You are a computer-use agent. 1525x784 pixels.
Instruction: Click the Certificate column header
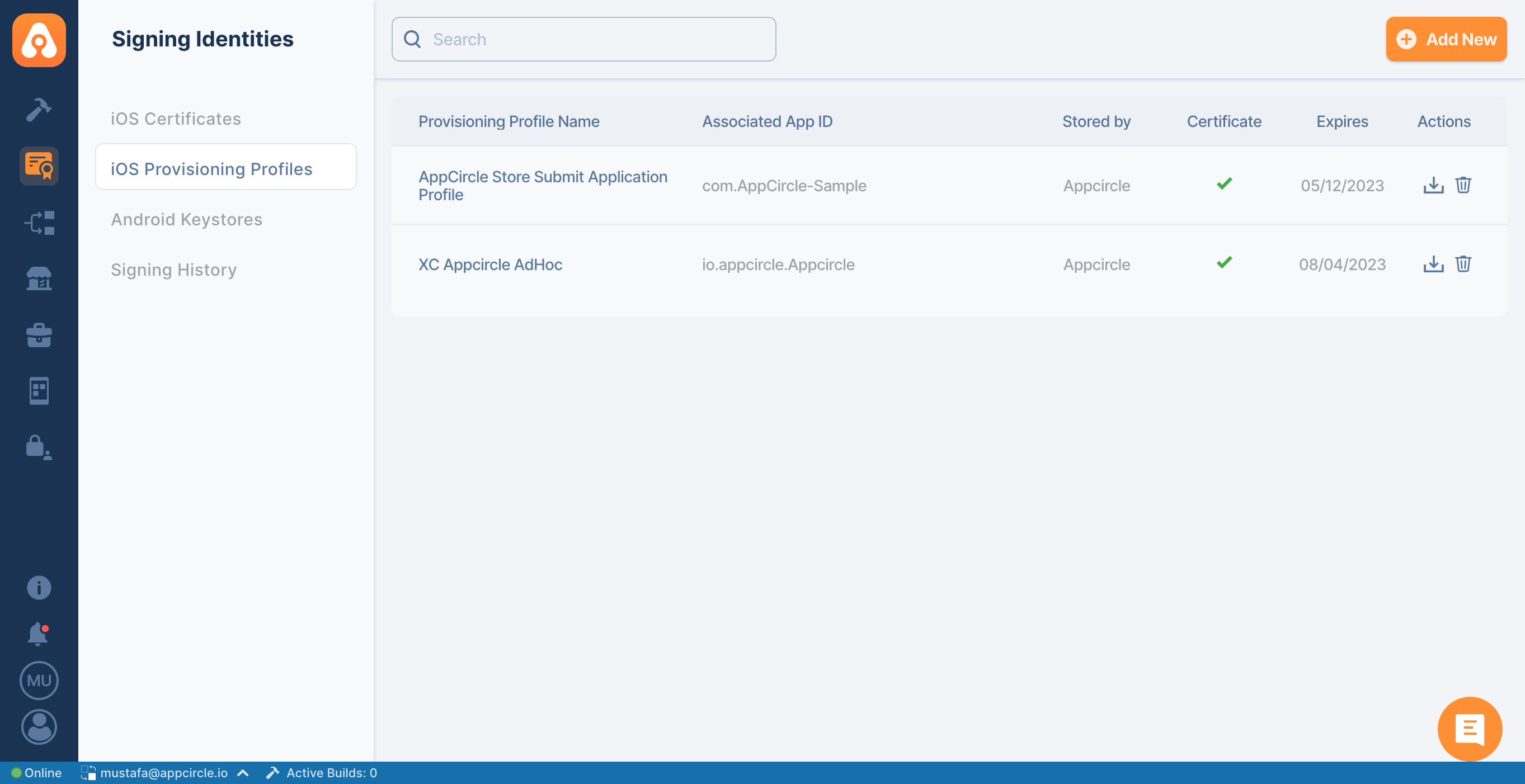pos(1223,121)
